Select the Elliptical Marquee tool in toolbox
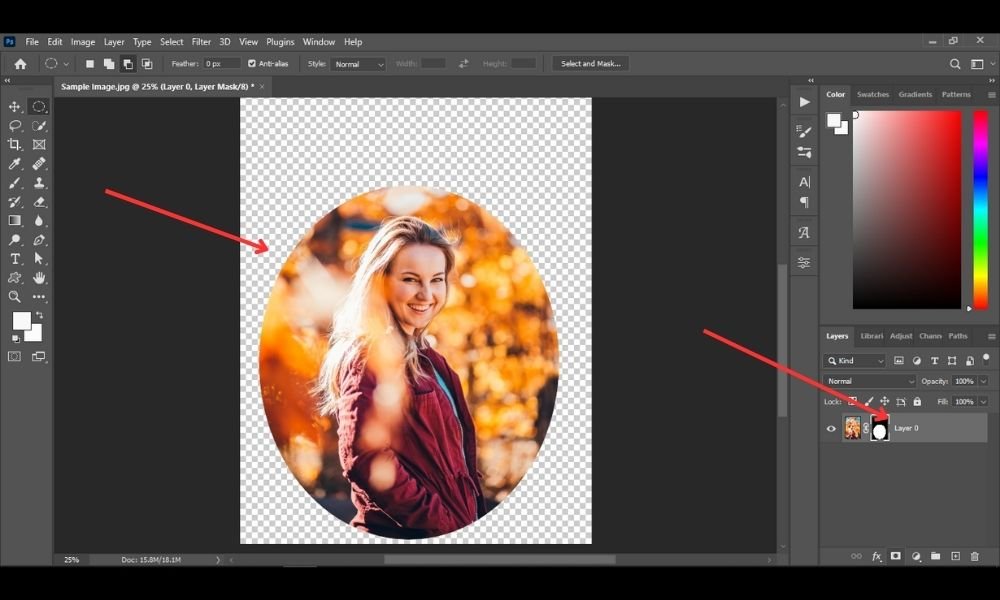The width and height of the screenshot is (1000, 600). (x=39, y=106)
